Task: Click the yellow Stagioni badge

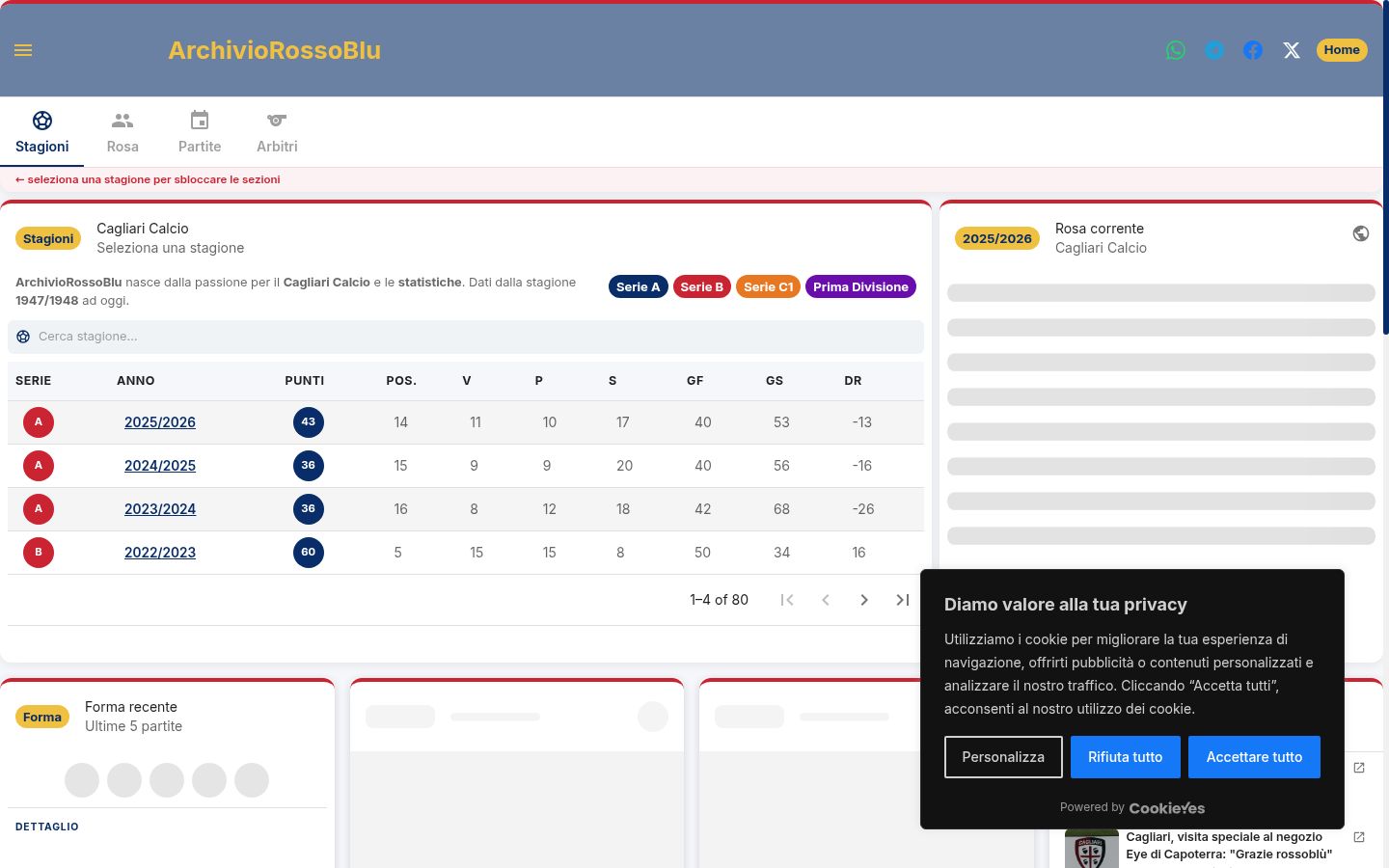Action: 48,238
